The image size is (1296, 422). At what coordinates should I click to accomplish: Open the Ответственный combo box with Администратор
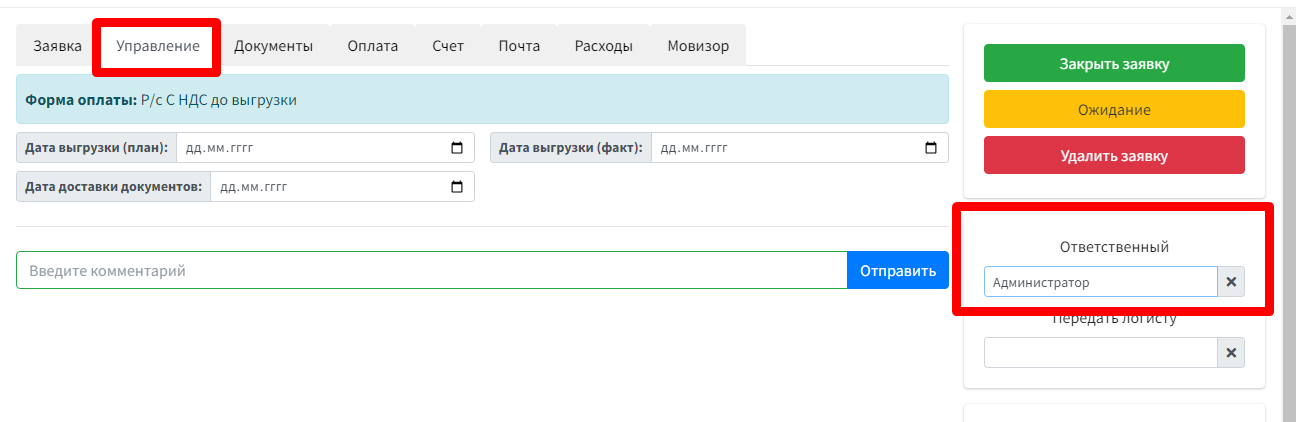click(x=1100, y=282)
